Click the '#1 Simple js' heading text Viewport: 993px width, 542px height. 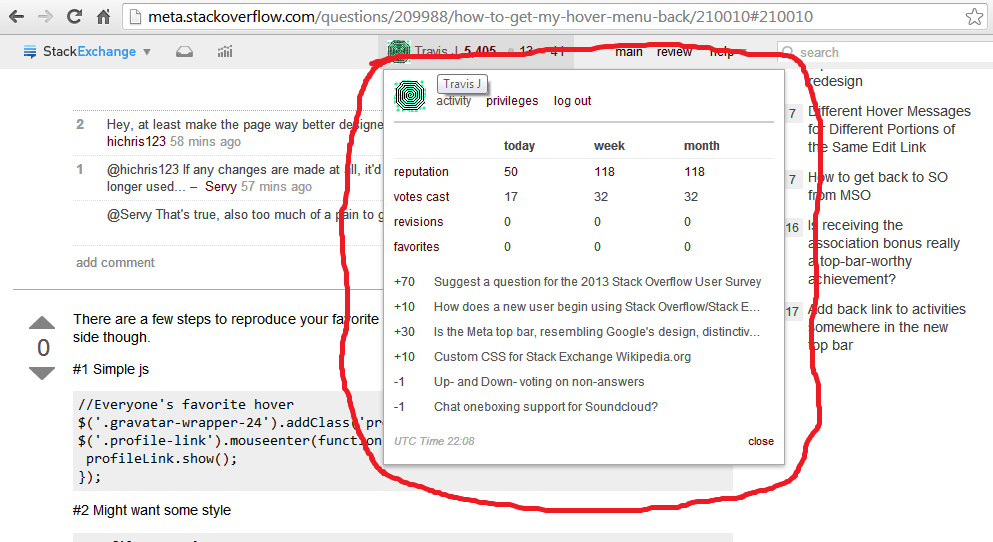111,369
